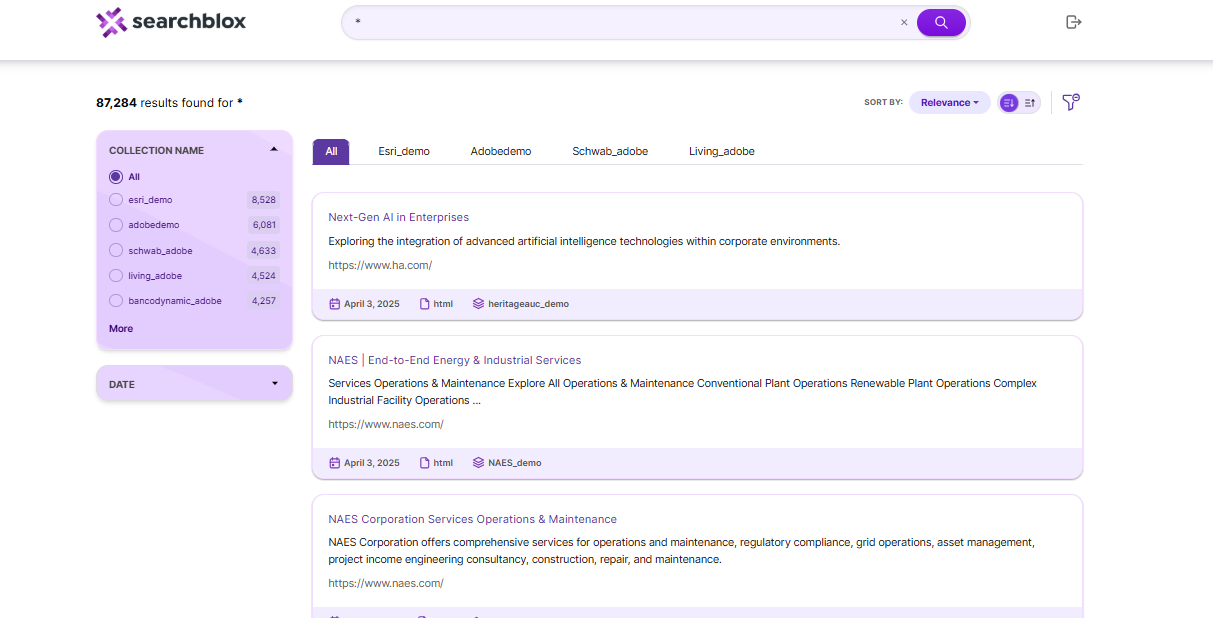Click the SORT BY label
1213x618 pixels.
coord(883,102)
